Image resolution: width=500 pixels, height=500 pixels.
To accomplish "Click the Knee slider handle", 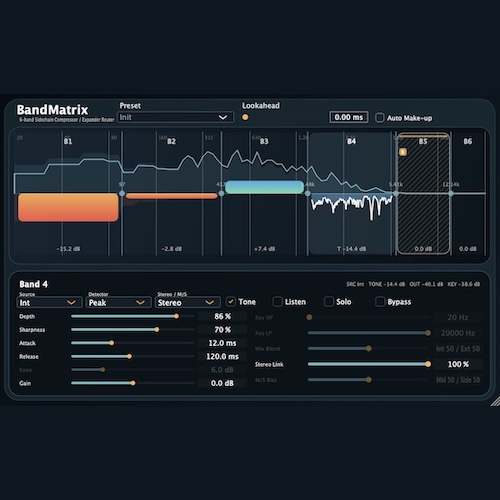I will pos(103,370).
